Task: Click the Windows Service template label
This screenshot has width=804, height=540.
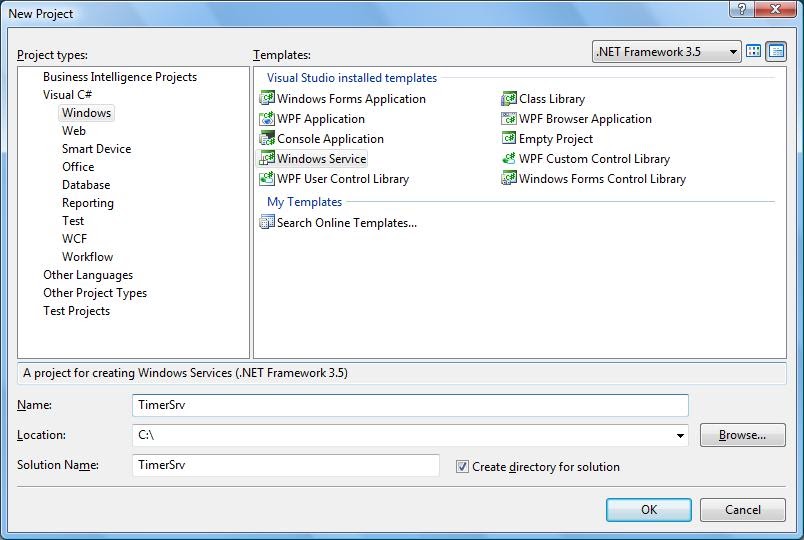Action: pos(321,158)
